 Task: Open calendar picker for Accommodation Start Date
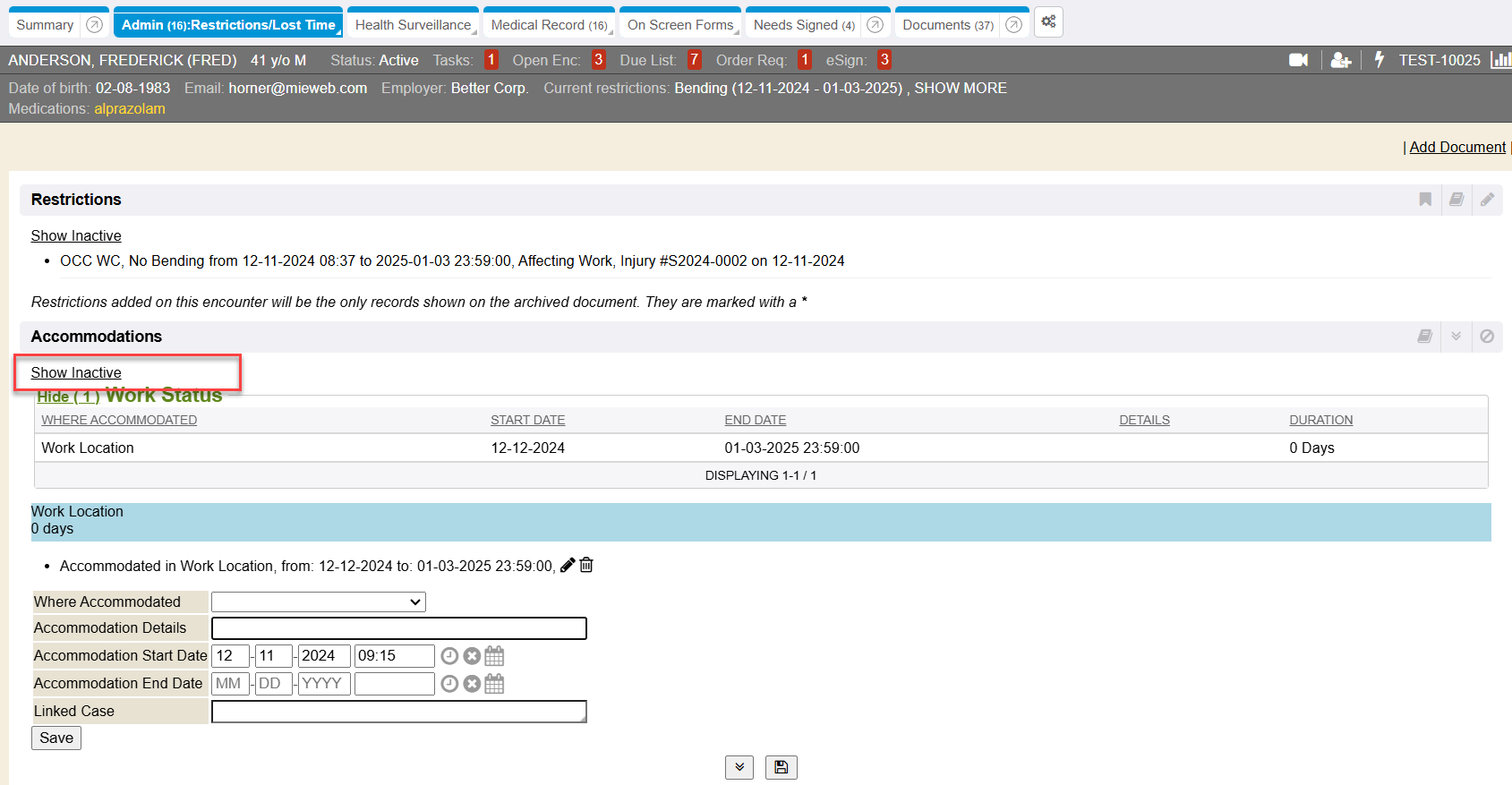(494, 656)
